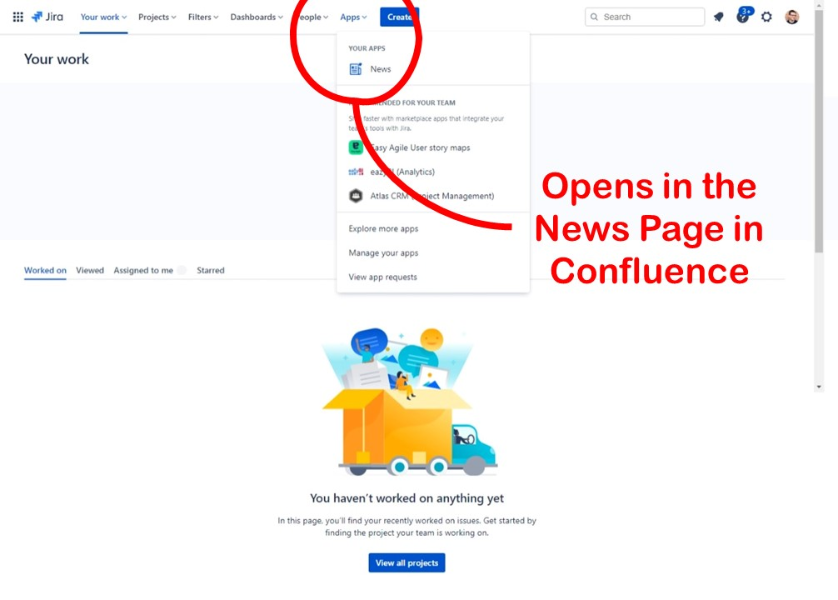Open the notifications bell icon

[x=718, y=17]
